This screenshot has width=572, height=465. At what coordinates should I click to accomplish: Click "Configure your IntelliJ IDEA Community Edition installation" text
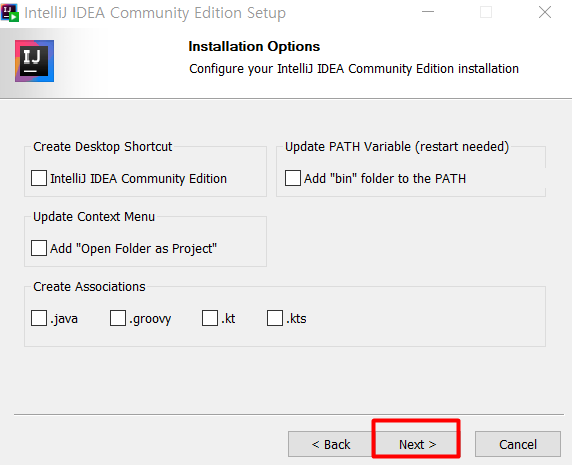[x=354, y=69]
